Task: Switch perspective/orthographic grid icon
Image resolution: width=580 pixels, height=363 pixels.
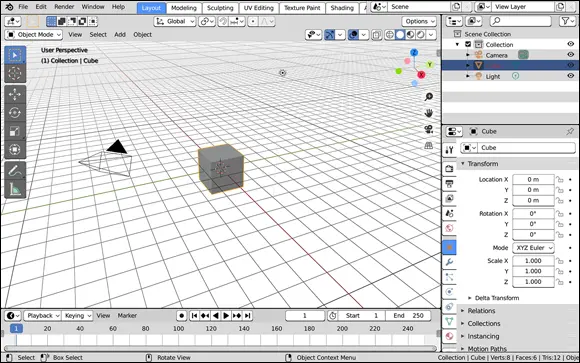Action: click(x=428, y=145)
